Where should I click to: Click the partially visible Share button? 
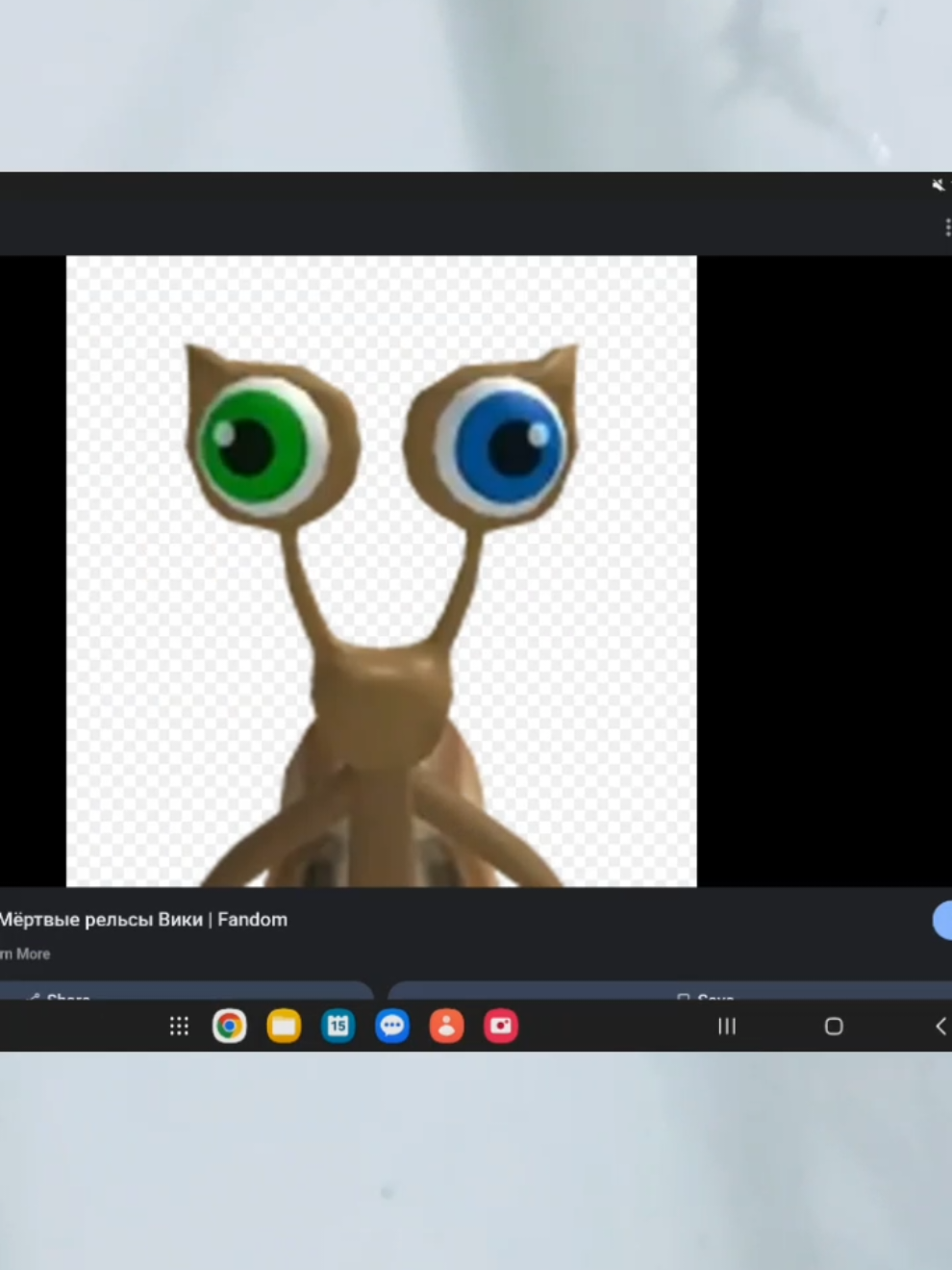pos(186,991)
